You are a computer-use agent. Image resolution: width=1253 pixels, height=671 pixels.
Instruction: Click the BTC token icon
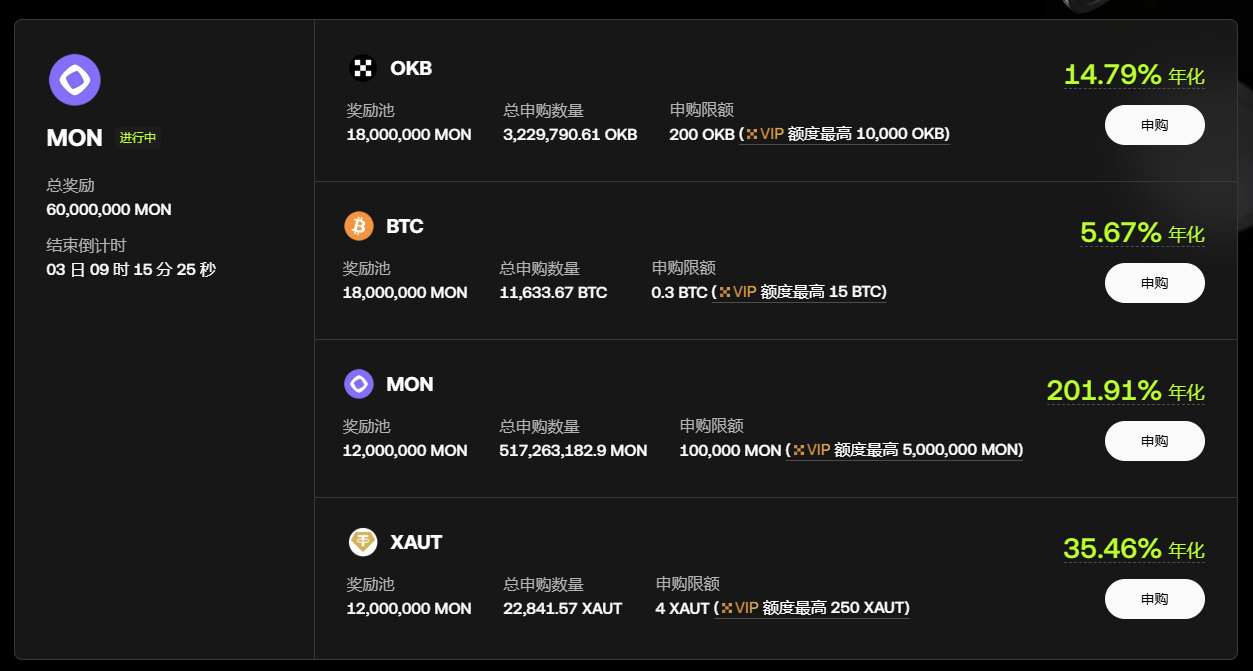358,226
